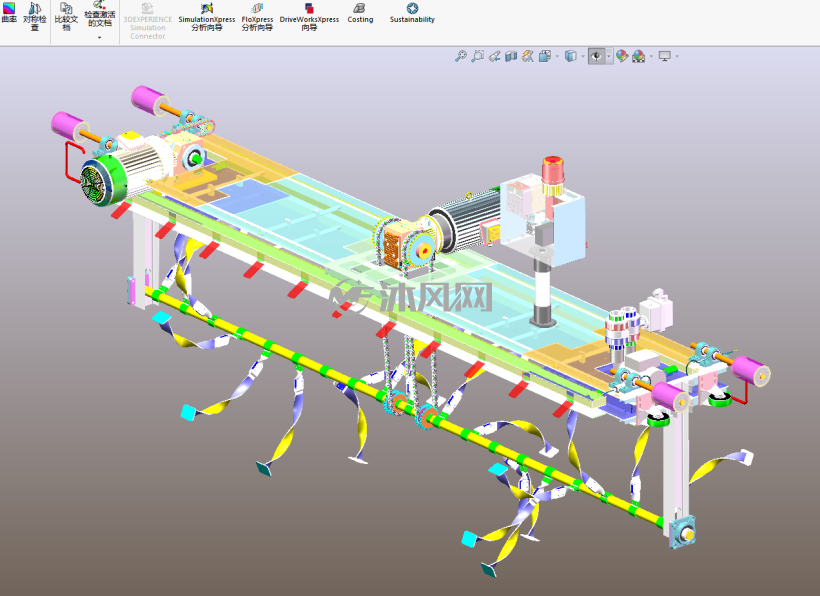The width and height of the screenshot is (820, 596).
Task: Go back to the Previous View
Action: point(494,56)
